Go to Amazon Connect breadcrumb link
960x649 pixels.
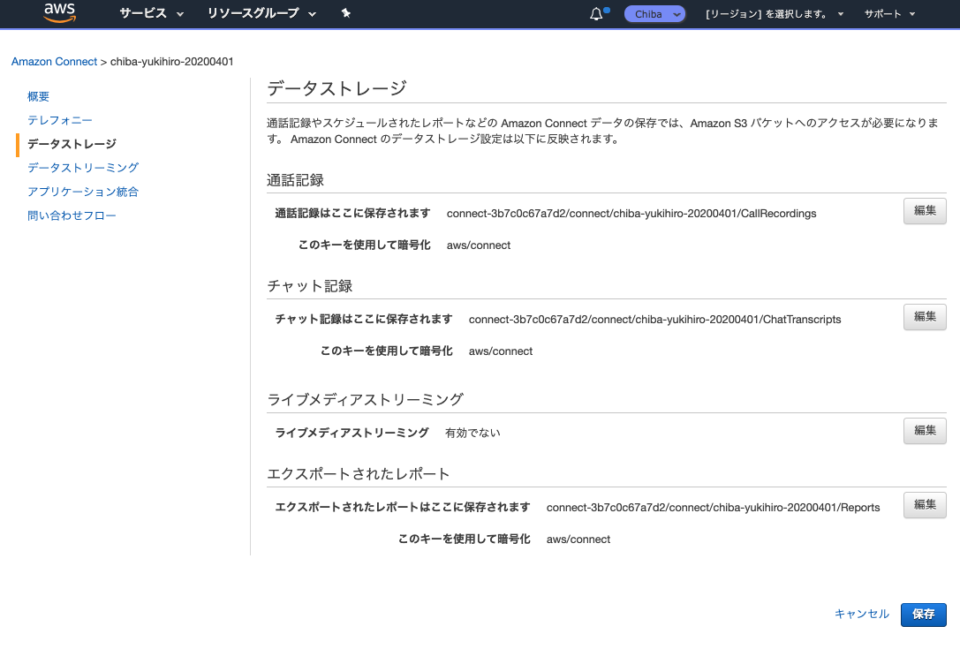pyautogui.click(x=54, y=61)
